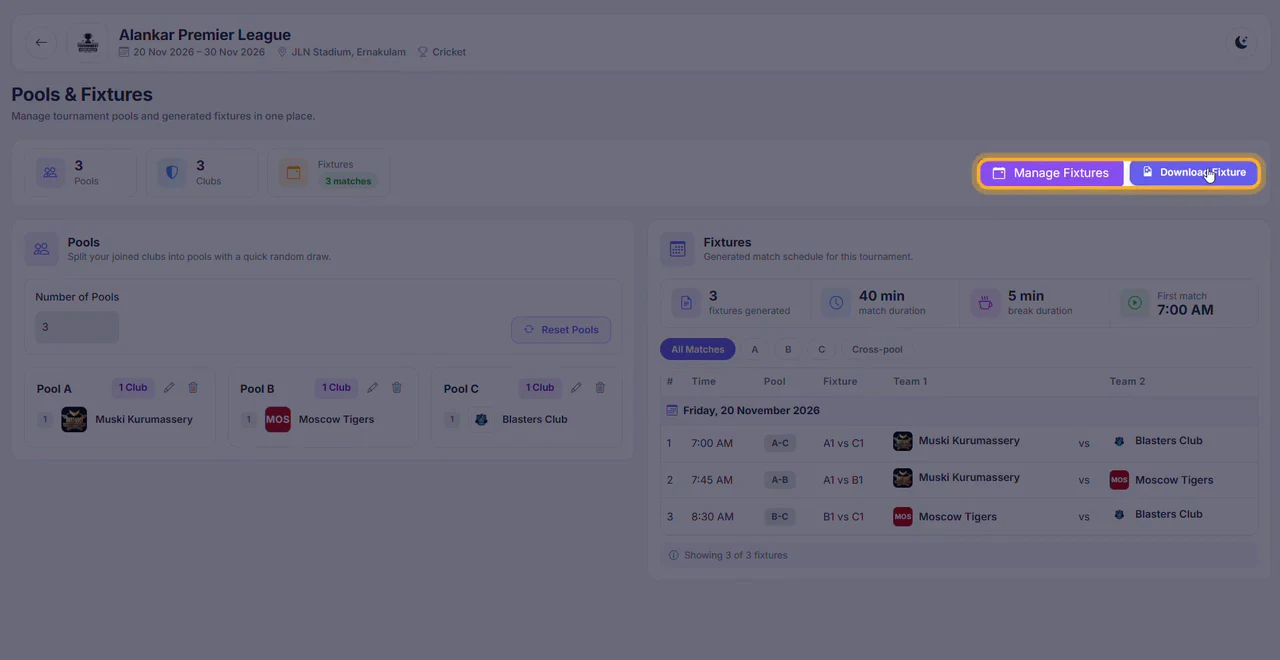The width and height of the screenshot is (1280, 660).
Task: Edit Pool B with the pencil icon
Action: [372, 388]
